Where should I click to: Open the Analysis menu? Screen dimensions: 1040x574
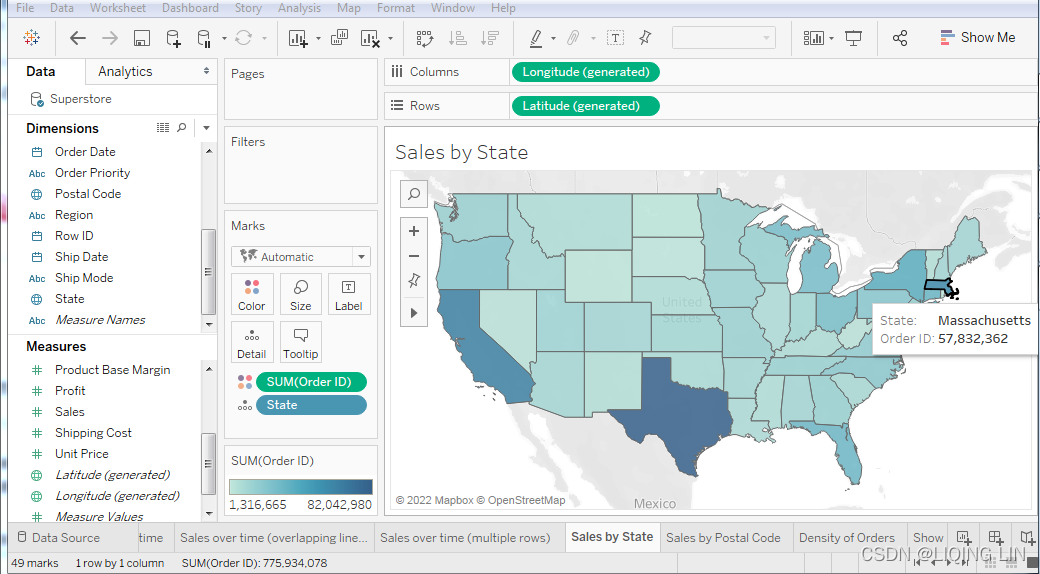tap(299, 8)
